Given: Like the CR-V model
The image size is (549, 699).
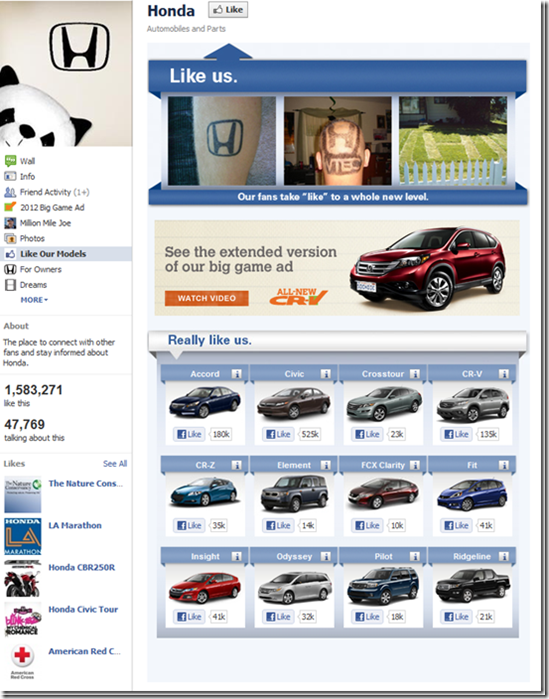Looking at the screenshot, I should click(x=456, y=434).
